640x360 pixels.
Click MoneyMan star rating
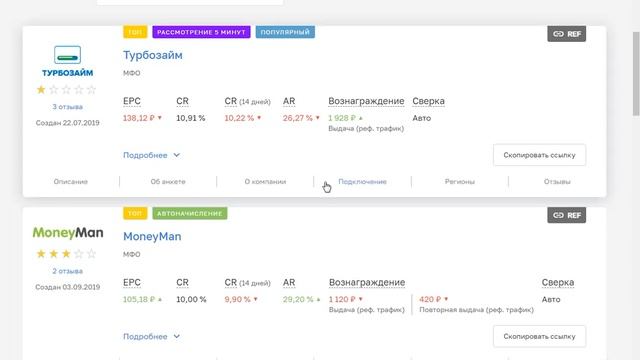(66, 254)
